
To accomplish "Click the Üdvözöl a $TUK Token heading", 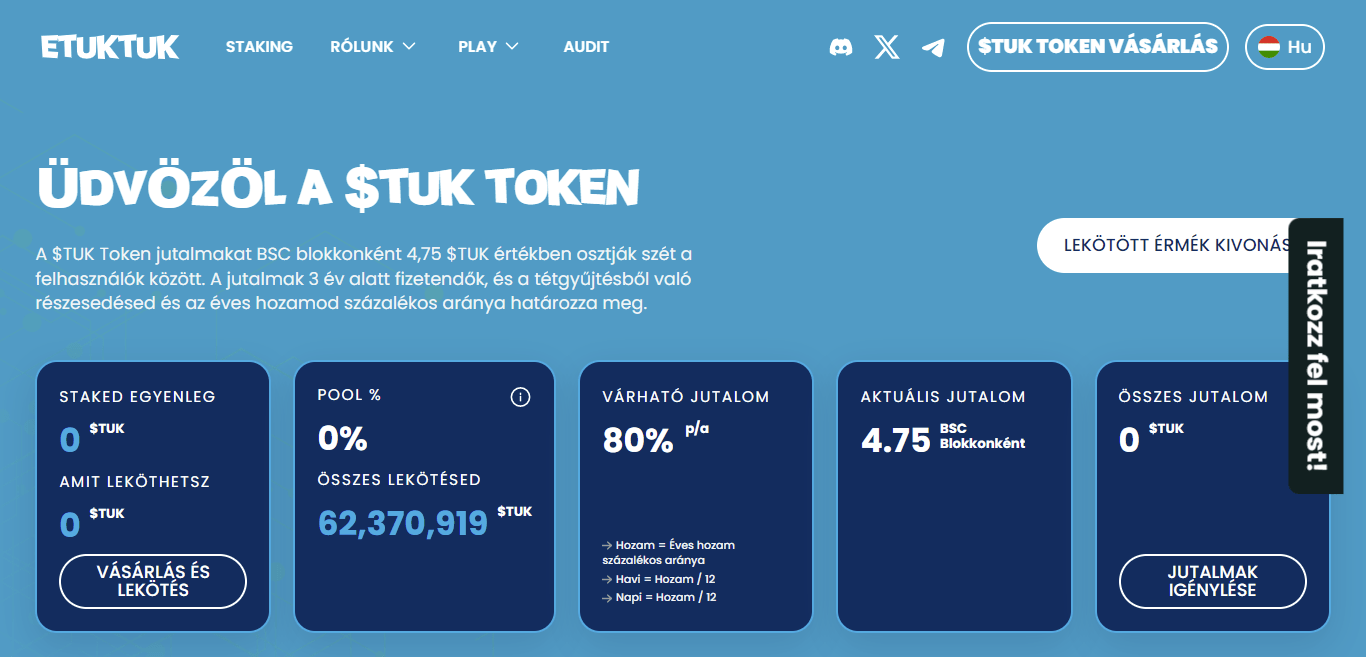I will [x=337, y=187].
